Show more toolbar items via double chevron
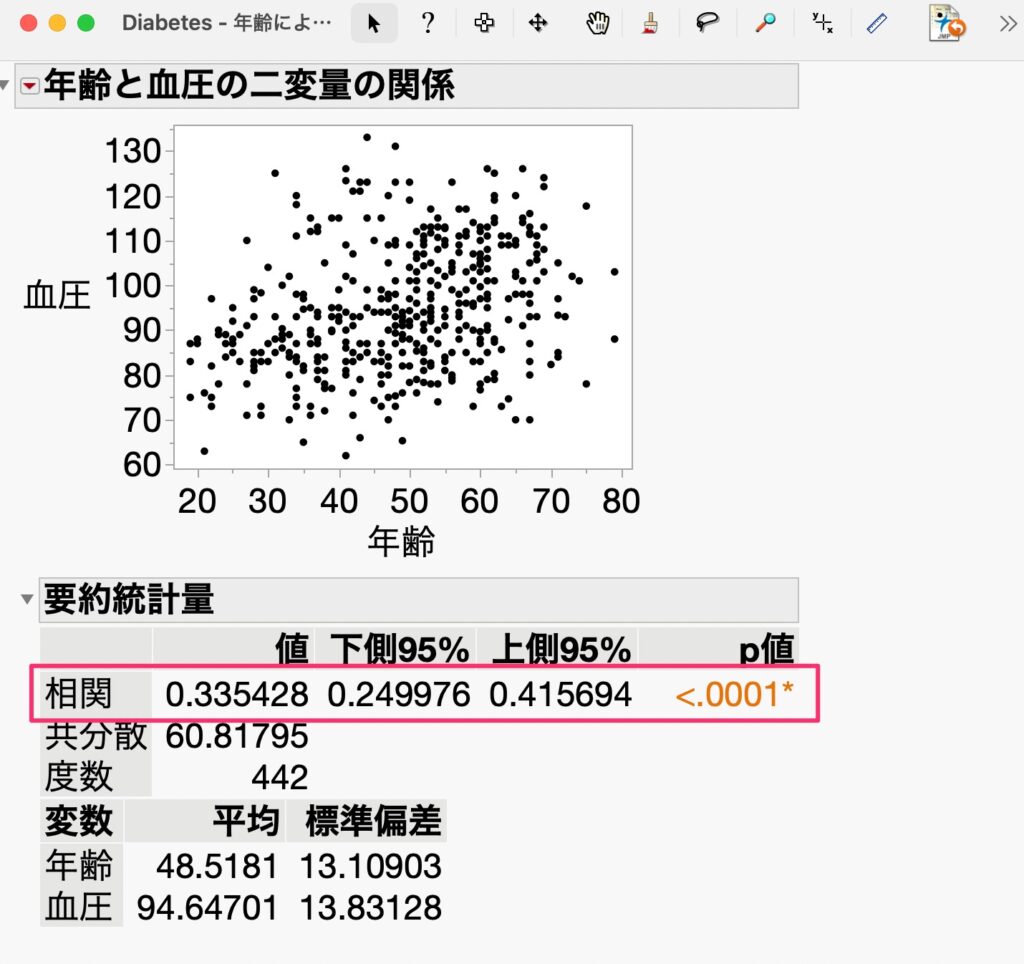Viewport: 1024px width, 964px height. point(1007,25)
